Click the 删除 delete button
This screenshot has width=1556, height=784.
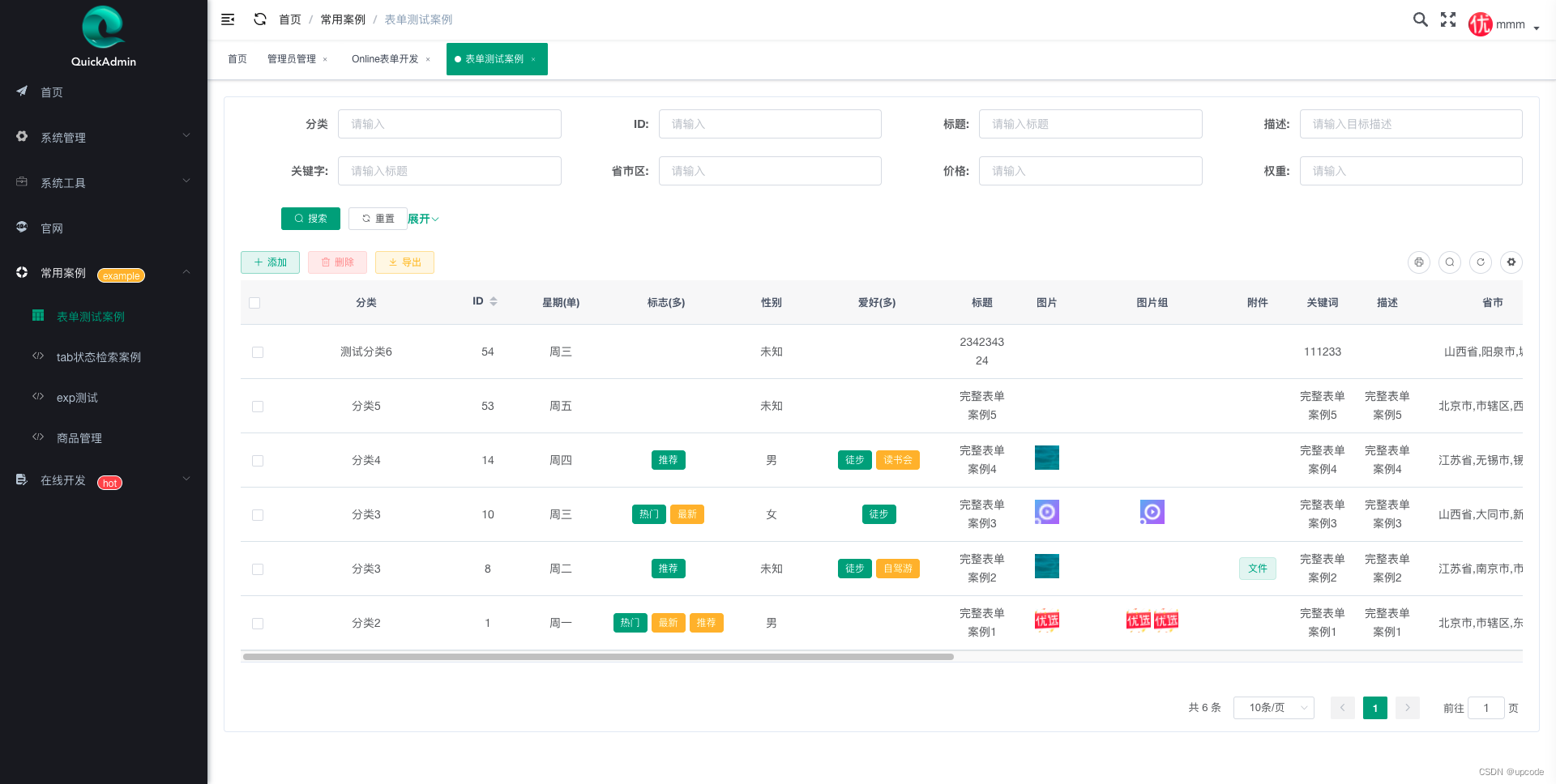click(x=337, y=262)
